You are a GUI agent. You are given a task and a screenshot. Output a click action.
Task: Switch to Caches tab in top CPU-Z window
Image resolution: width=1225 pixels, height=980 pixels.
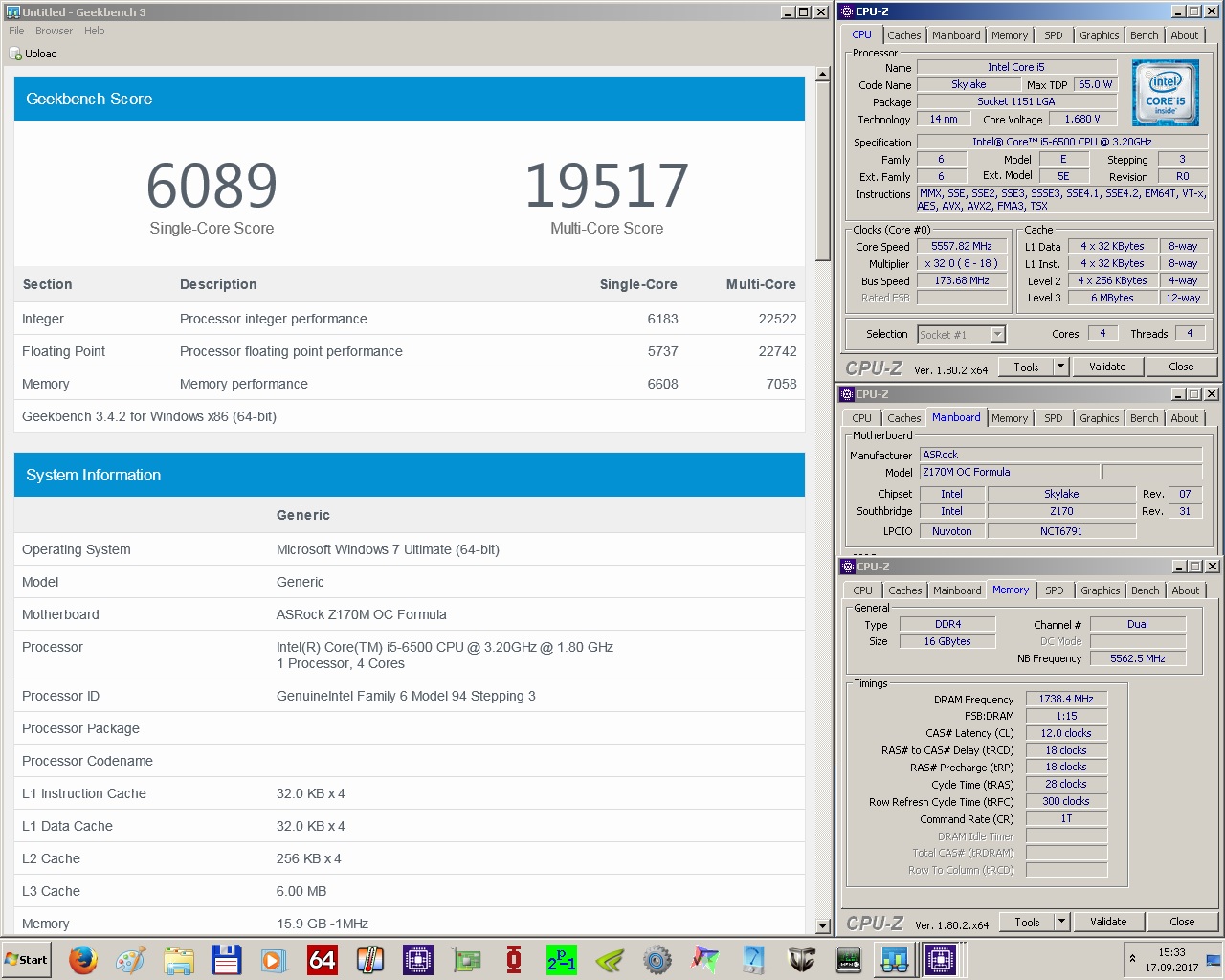point(903,35)
